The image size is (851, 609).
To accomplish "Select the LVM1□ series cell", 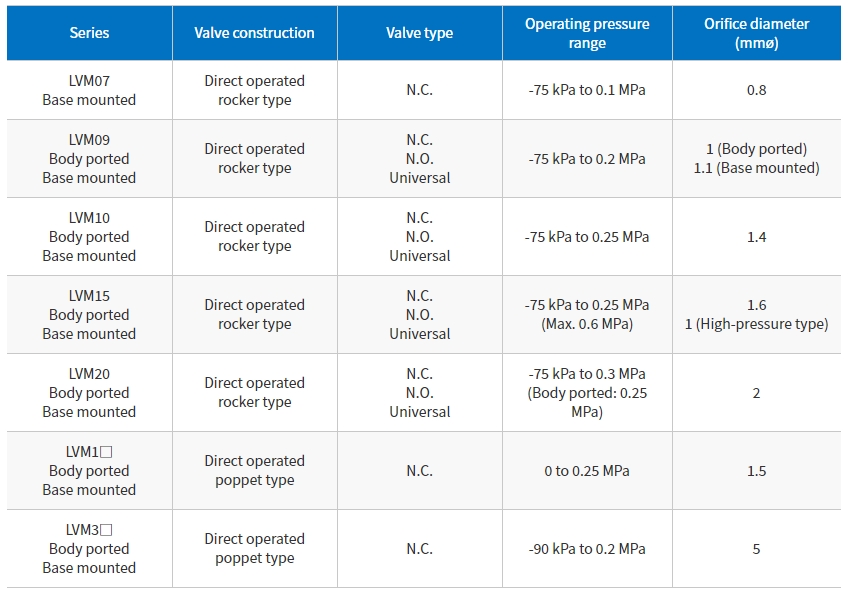I will pos(90,471).
